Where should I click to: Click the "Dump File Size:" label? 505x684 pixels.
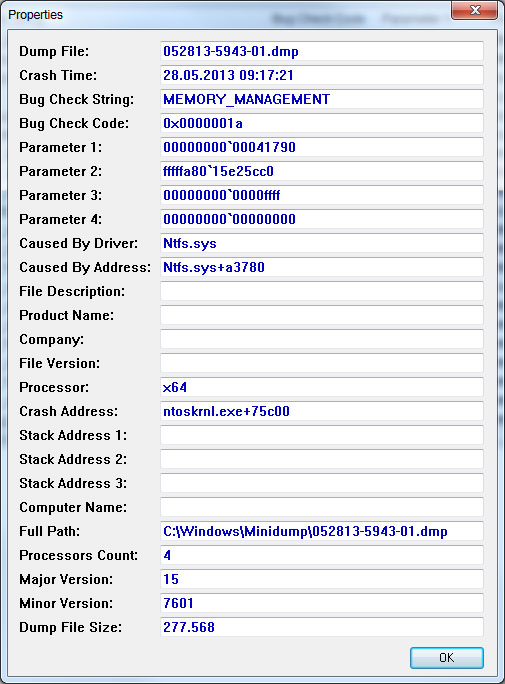71,627
